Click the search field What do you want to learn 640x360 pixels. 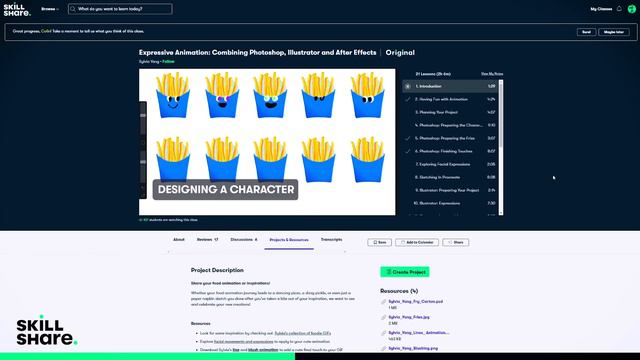pyautogui.click(x=120, y=9)
